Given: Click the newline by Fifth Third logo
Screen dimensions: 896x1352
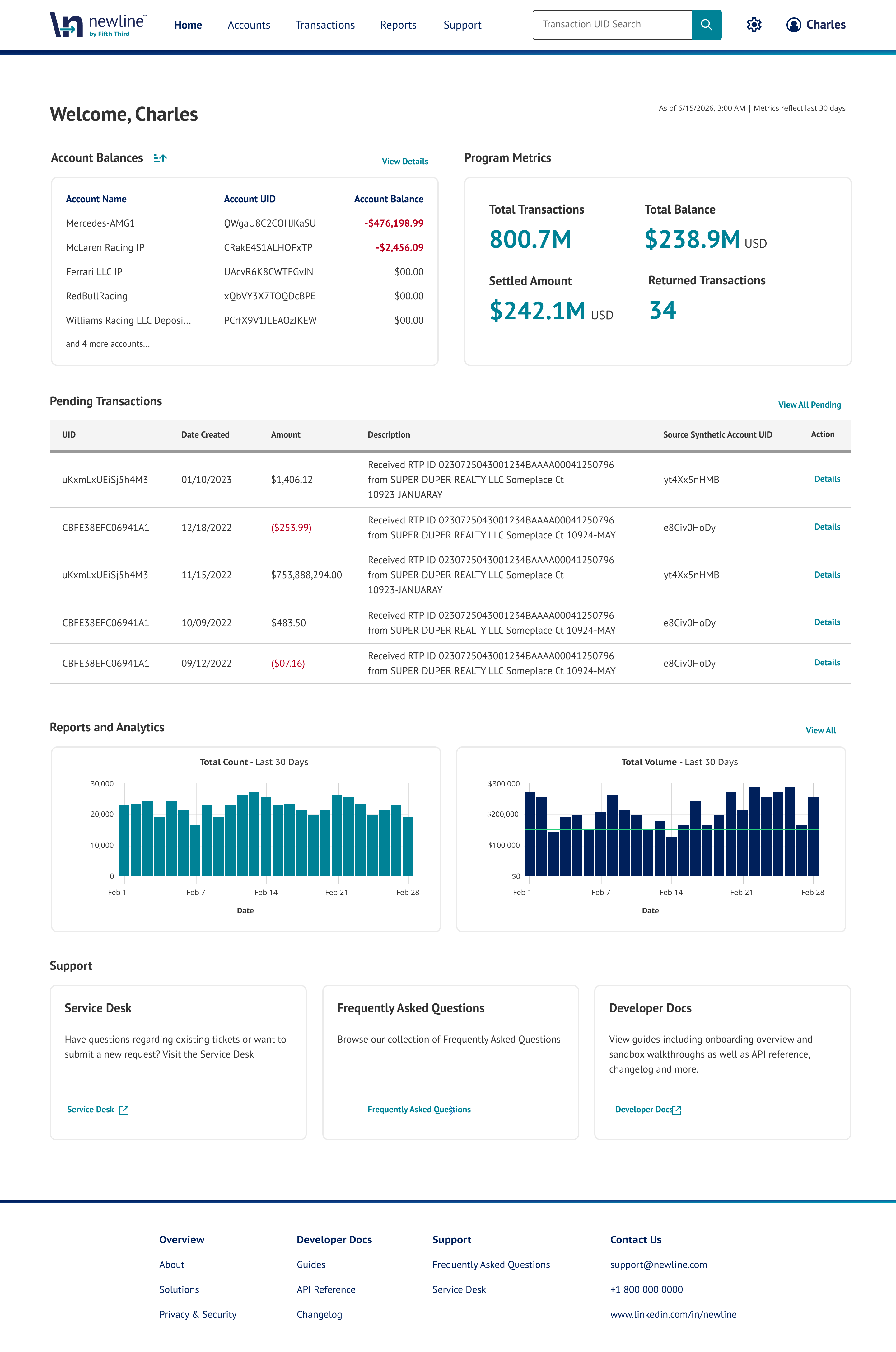Looking at the screenshot, I should (x=98, y=25).
